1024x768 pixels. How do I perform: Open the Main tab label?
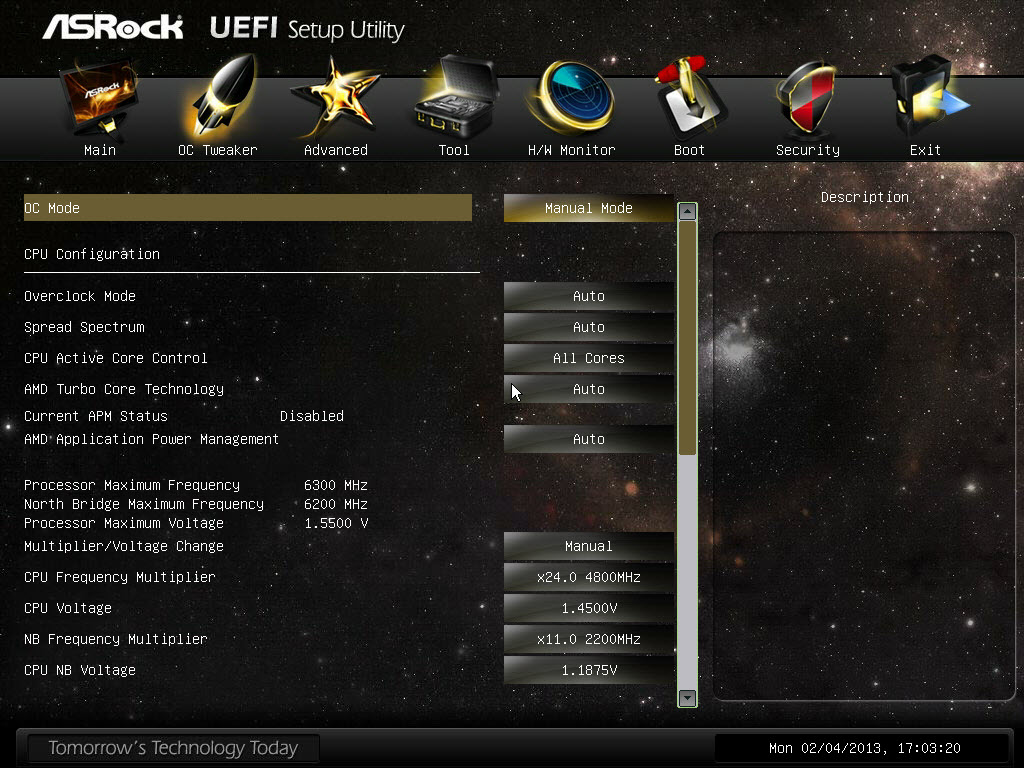(x=100, y=150)
